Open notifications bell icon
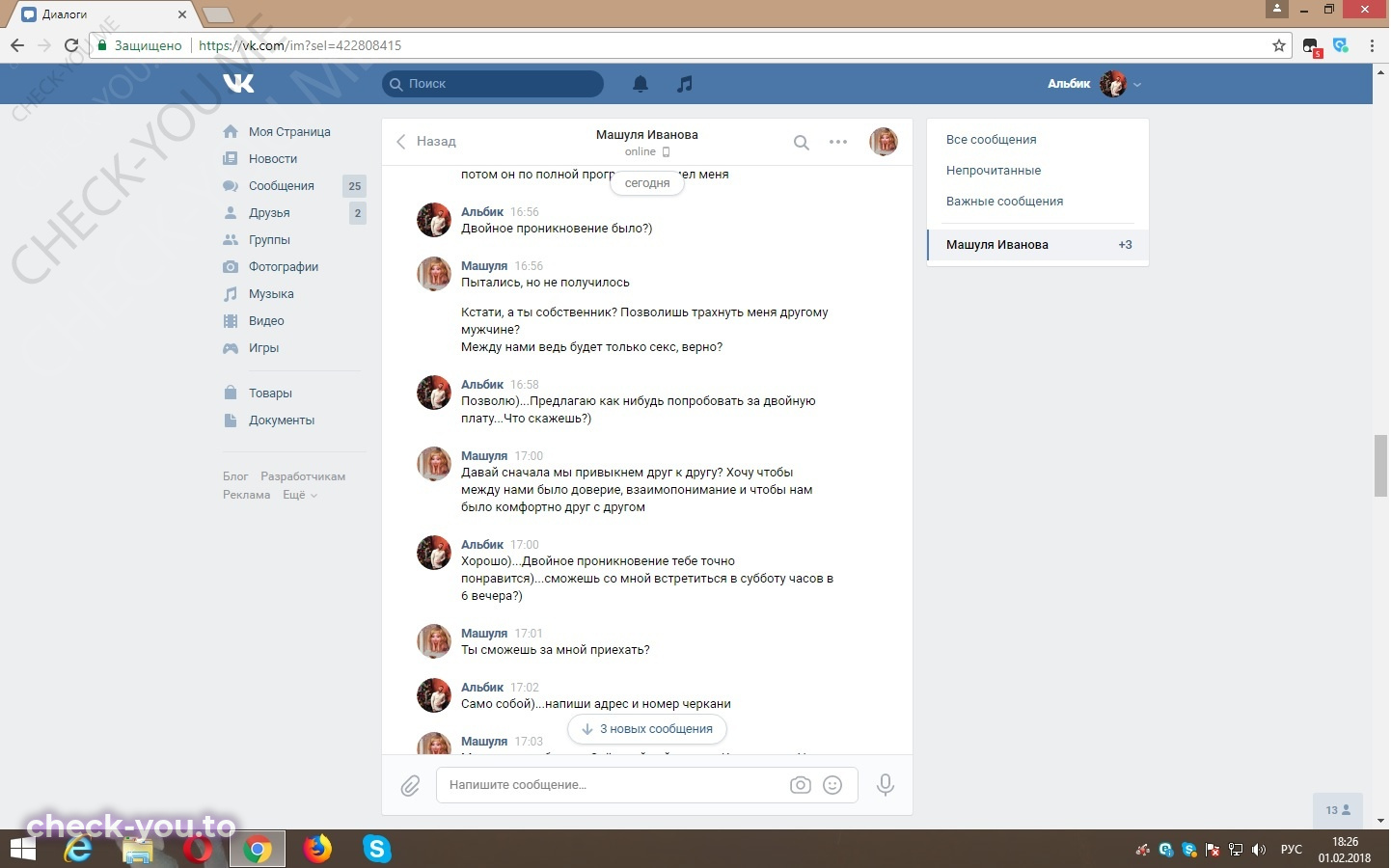 click(x=641, y=84)
